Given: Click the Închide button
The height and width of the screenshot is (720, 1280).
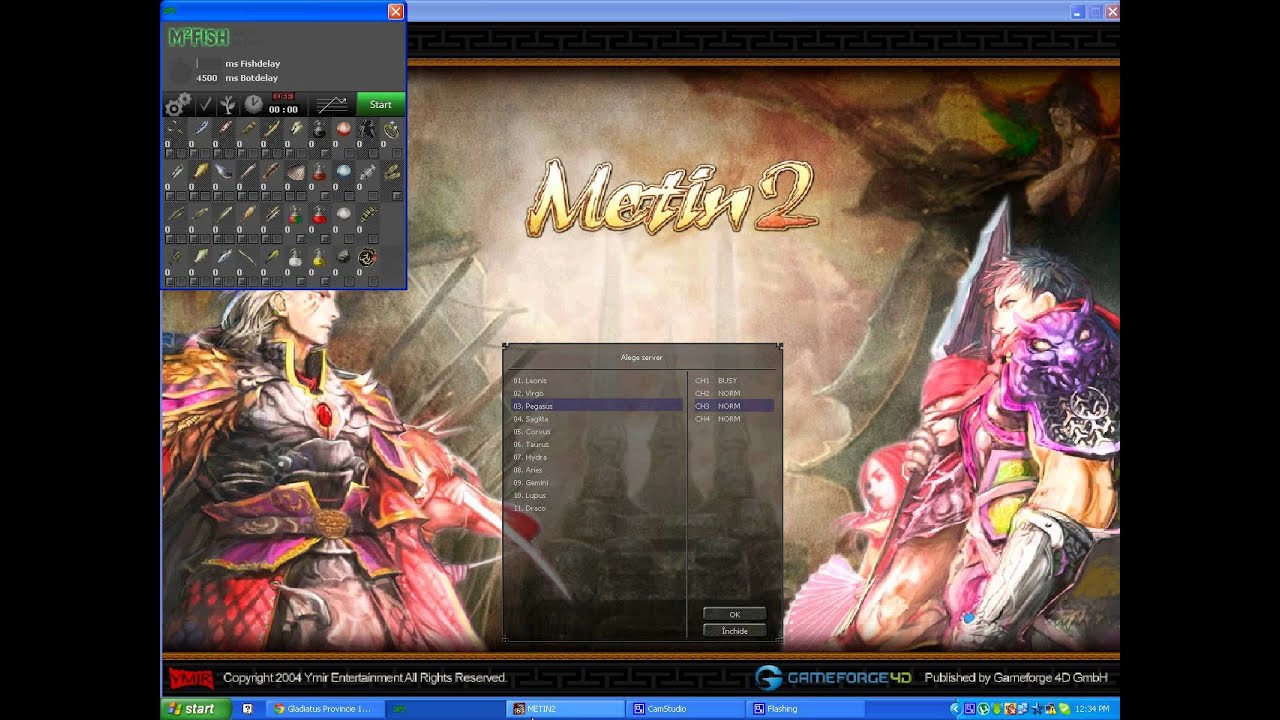Looking at the screenshot, I should [x=734, y=631].
